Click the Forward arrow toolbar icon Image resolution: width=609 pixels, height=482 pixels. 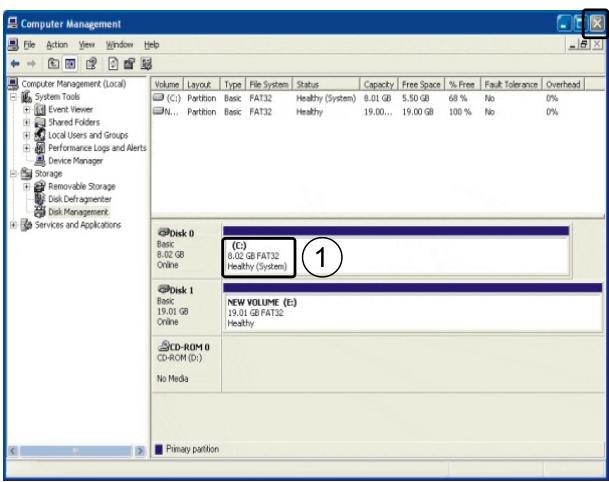(x=31, y=64)
